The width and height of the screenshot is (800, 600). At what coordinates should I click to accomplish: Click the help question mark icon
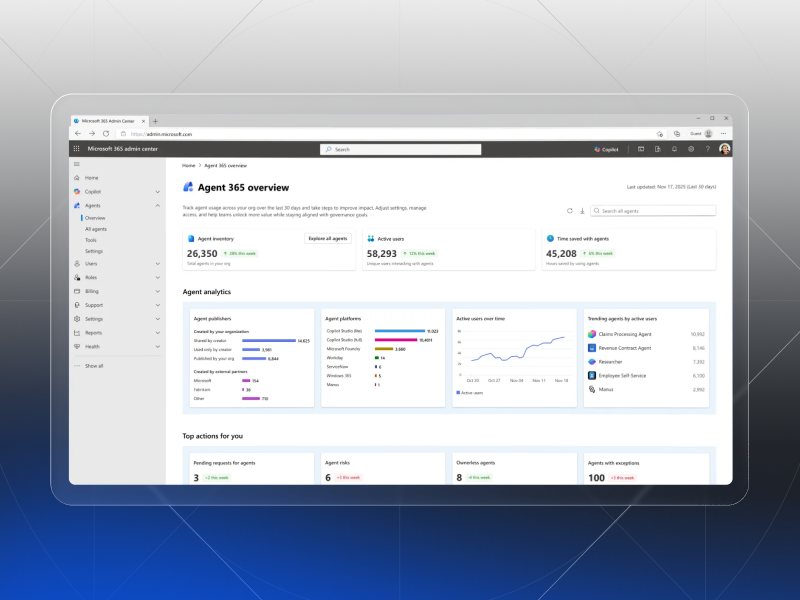(x=708, y=149)
